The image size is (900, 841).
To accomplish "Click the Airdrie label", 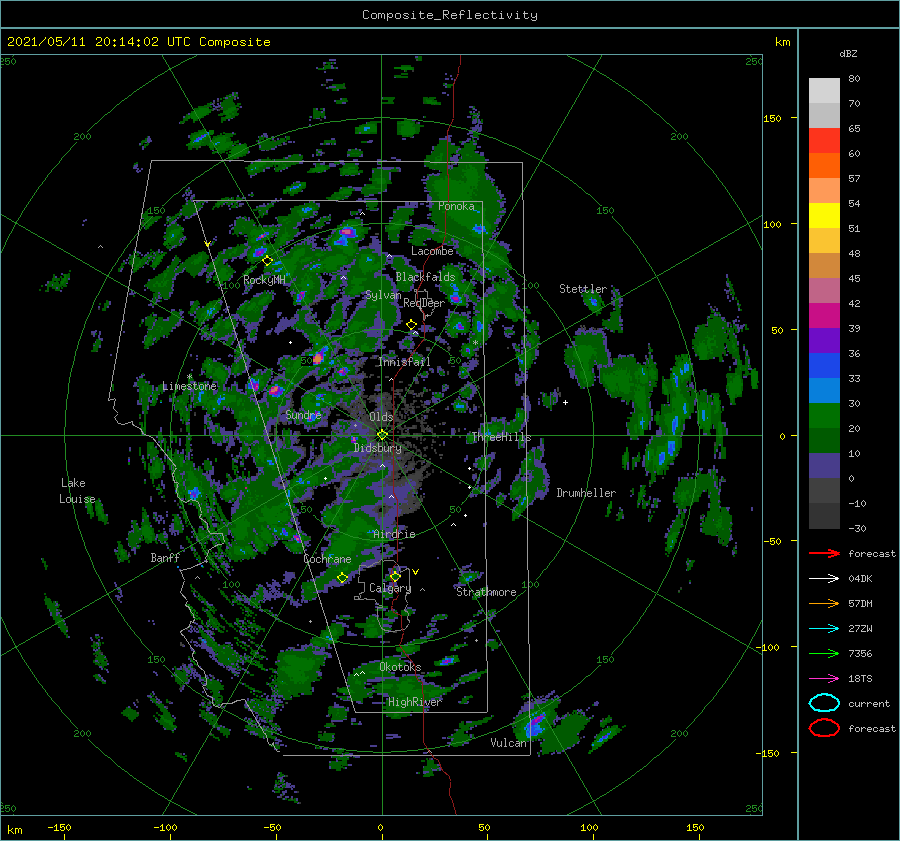I will (394, 534).
